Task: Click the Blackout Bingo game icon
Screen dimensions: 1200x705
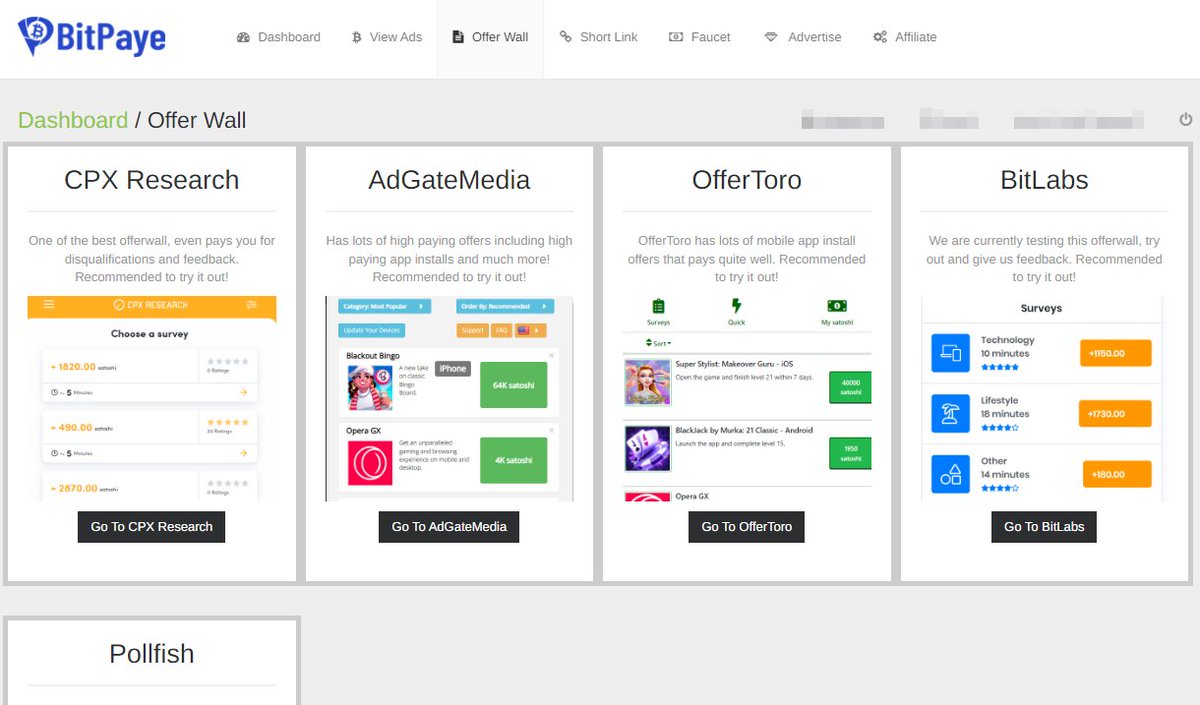Action: 370,387
